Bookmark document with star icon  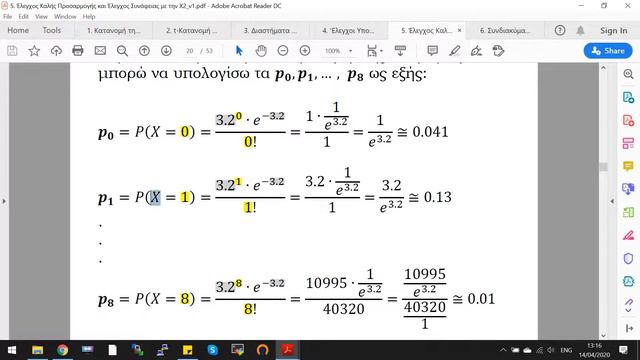point(34,51)
